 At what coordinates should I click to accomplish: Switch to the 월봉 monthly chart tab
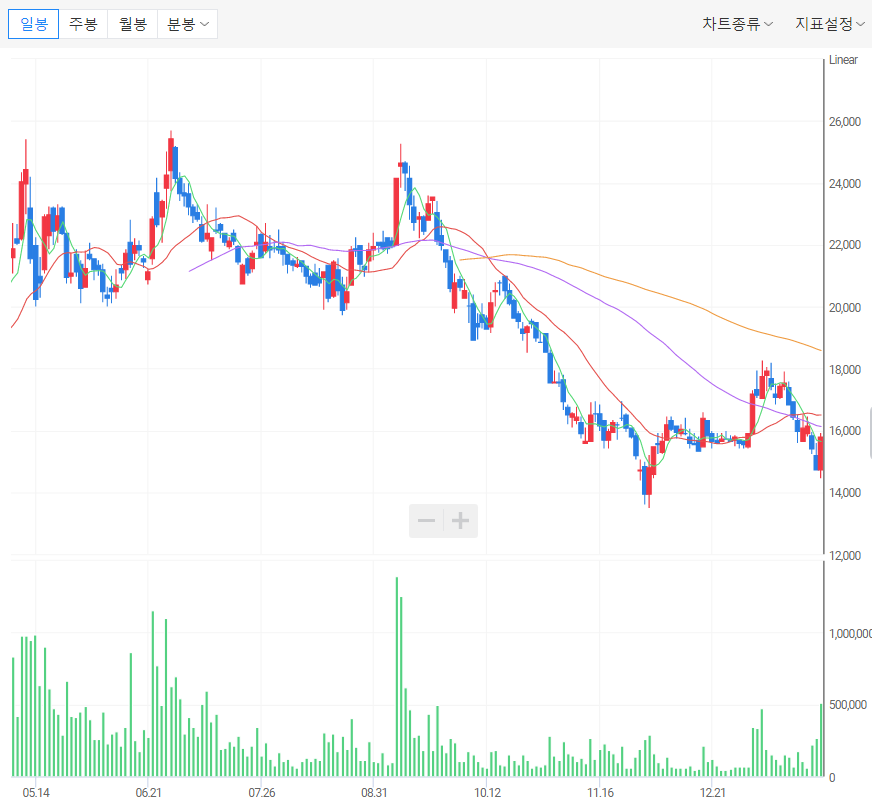132,24
